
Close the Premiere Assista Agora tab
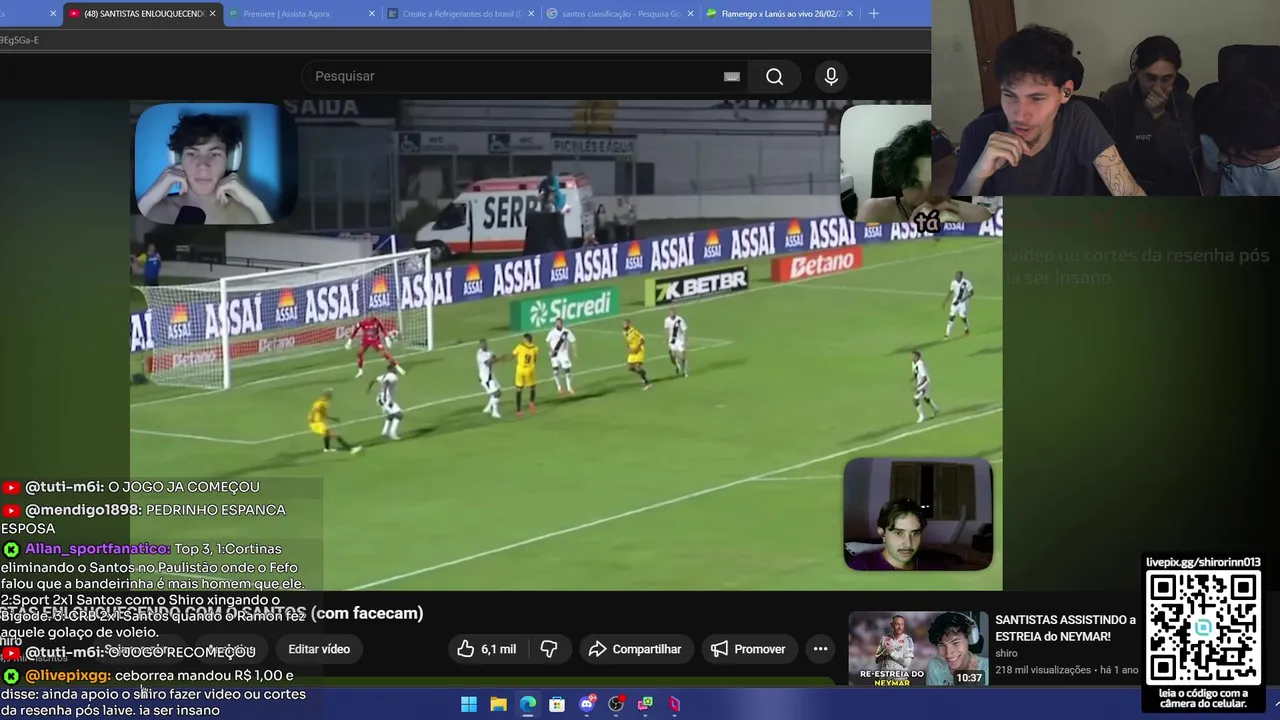[372, 14]
